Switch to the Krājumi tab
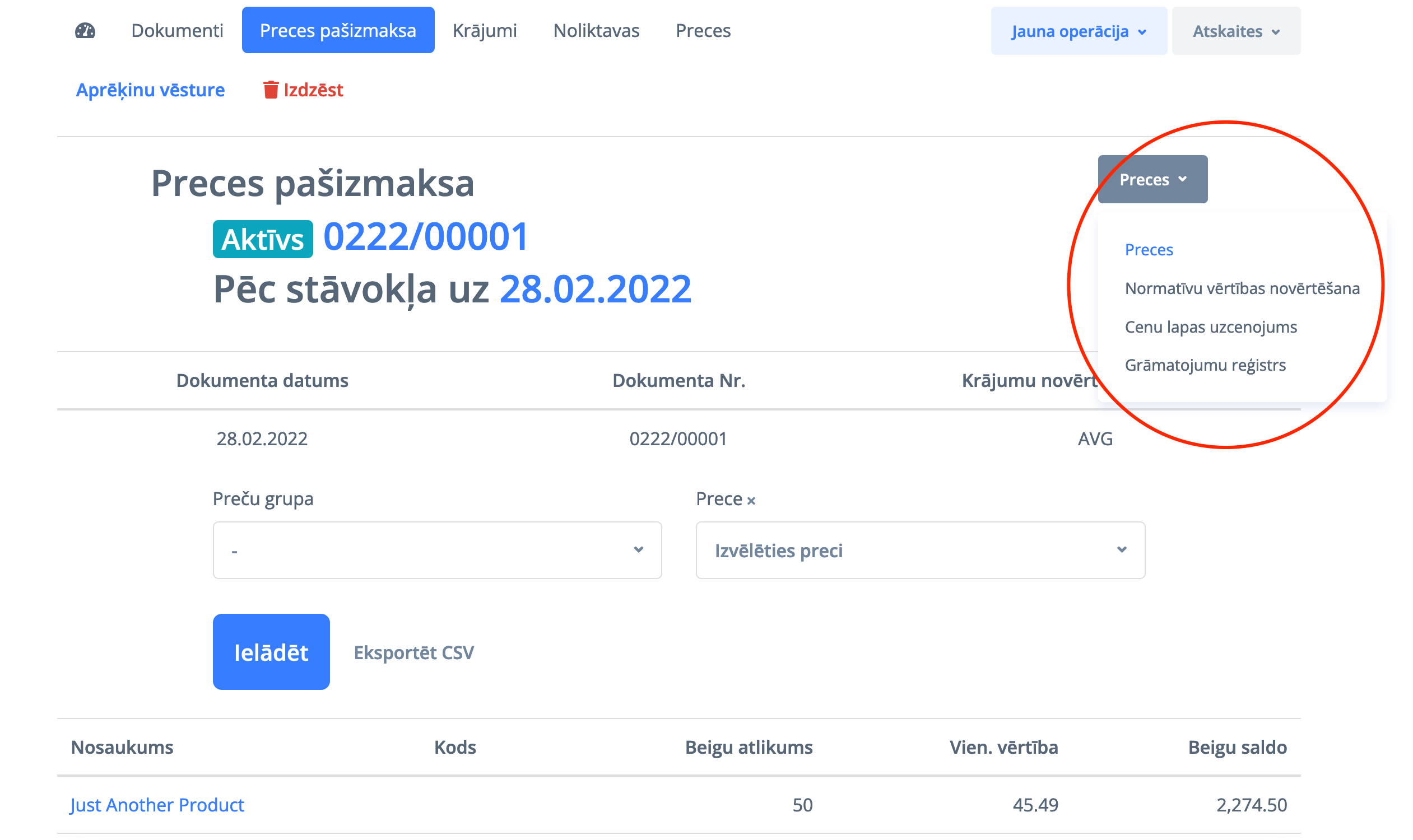Image resolution: width=1413 pixels, height=840 pixels. pyautogui.click(x=484, y=31)
